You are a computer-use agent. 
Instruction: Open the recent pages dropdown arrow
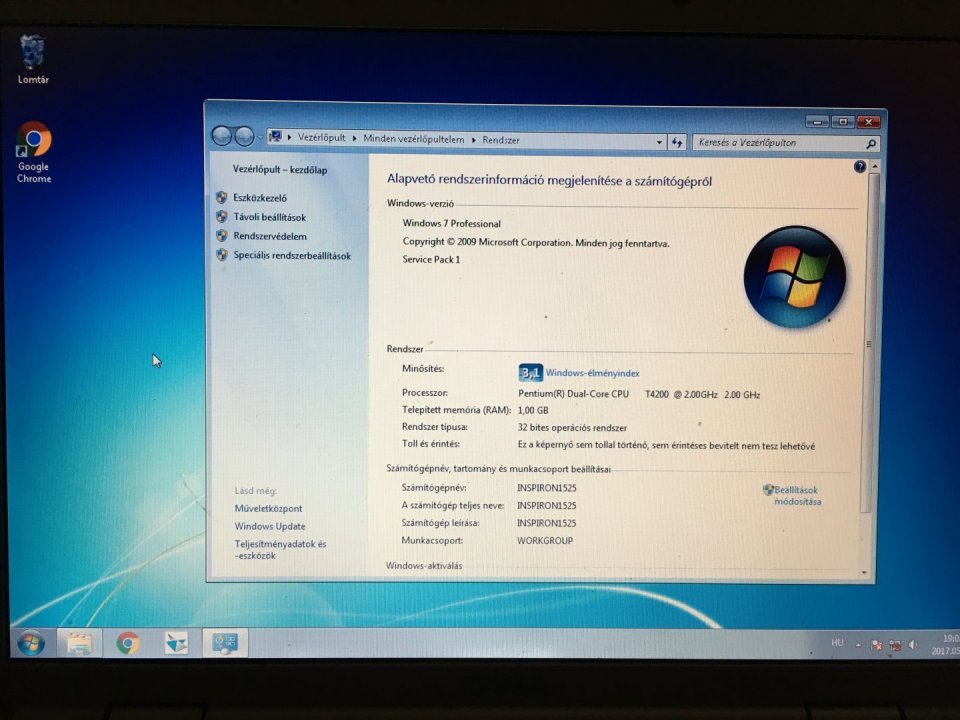(x=260, y=137)
